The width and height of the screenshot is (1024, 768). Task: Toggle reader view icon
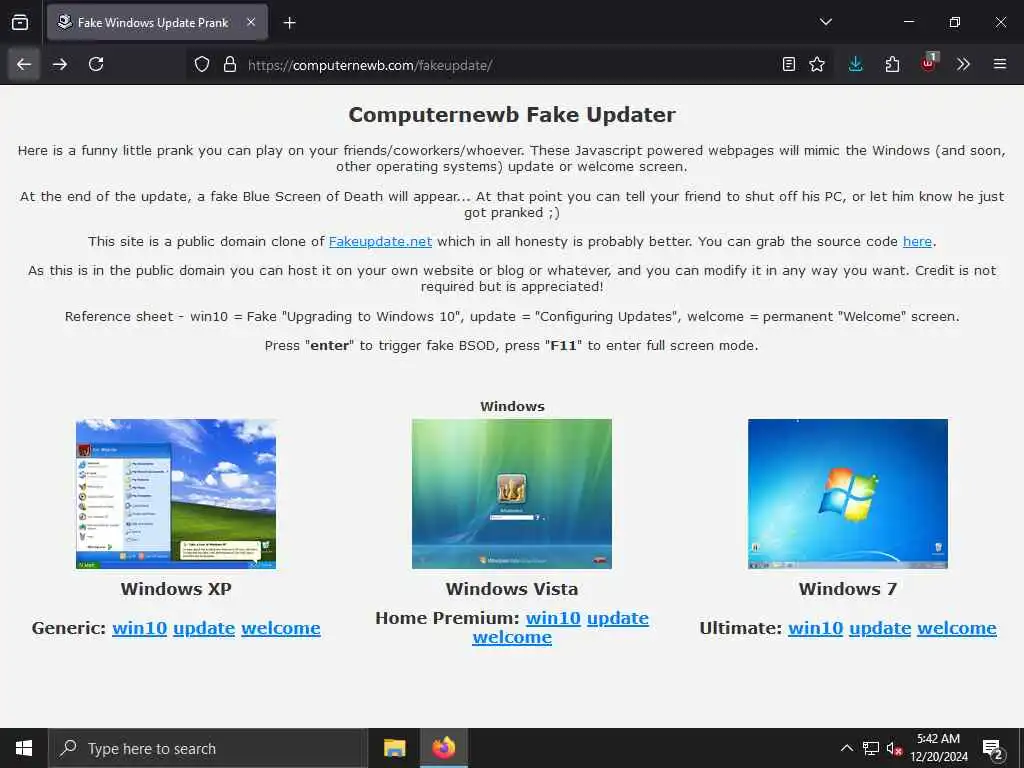(x=788, y=64)
